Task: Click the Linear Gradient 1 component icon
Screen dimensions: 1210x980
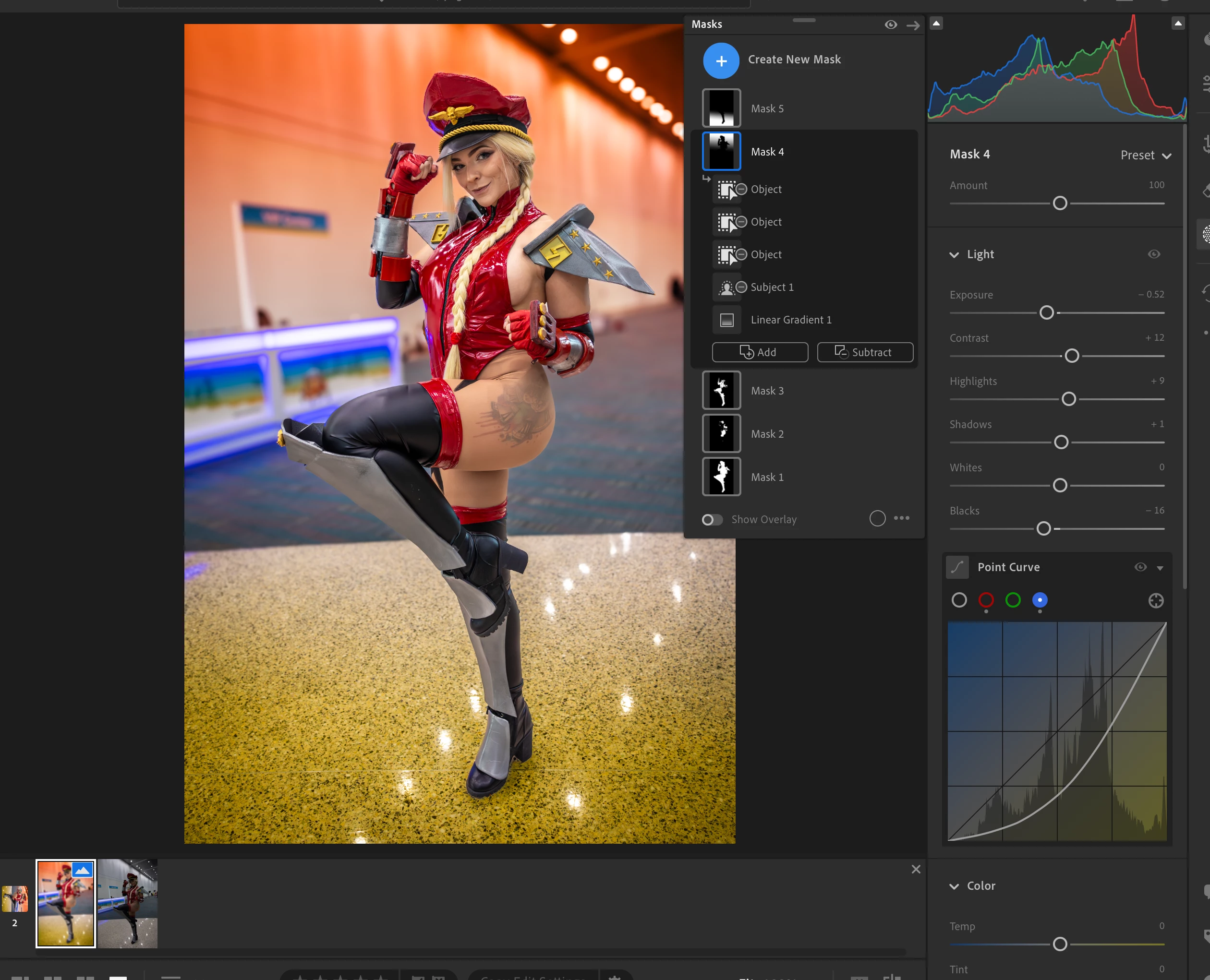Action: (x=726, y=320)
